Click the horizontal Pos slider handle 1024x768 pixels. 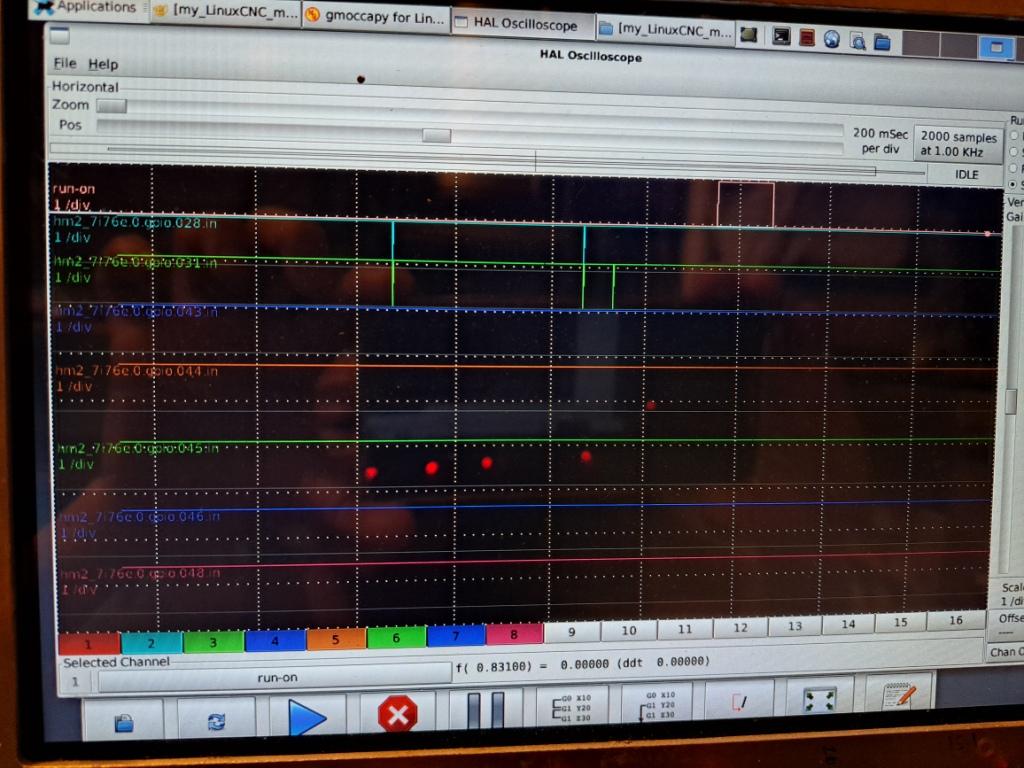pyautogui.click(x=436, y=135)
